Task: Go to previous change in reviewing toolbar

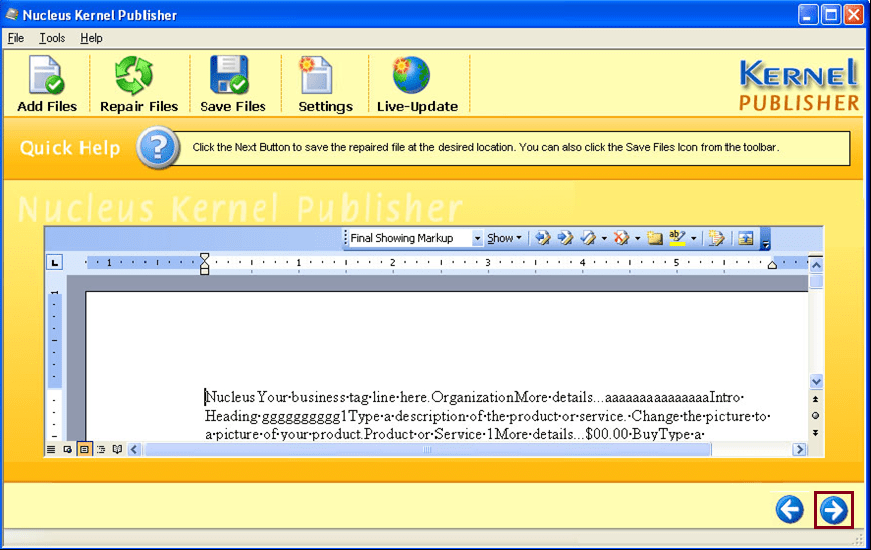Action: [543, 238]
